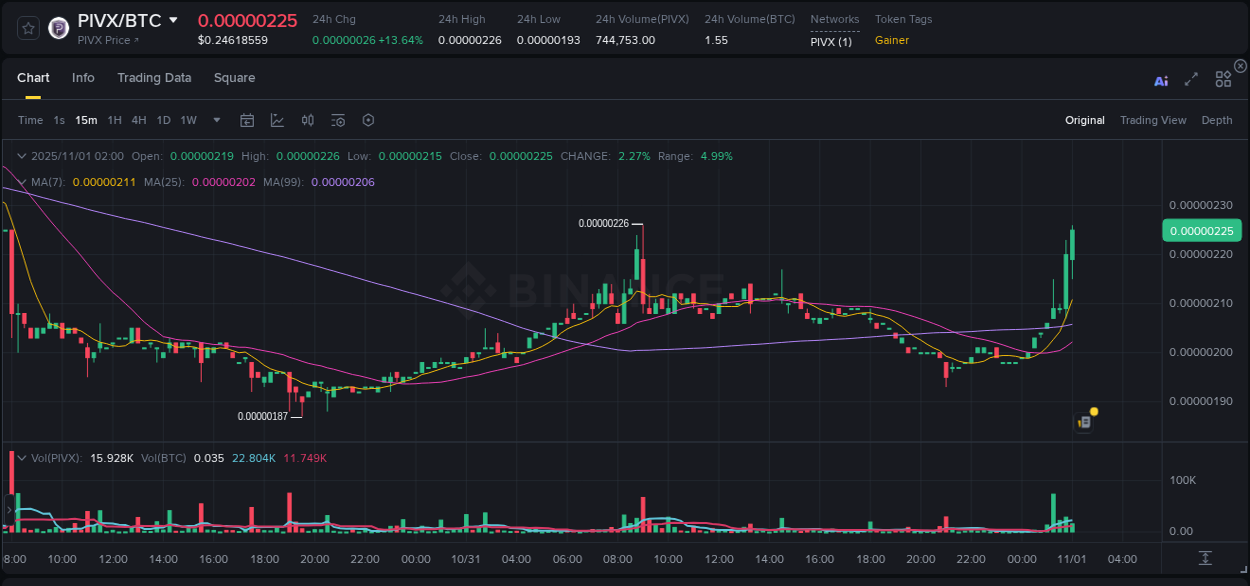The width and height of the screenshot is (1250, 586).
Task: Open chart settings hexagon icon
Action: 368,120
